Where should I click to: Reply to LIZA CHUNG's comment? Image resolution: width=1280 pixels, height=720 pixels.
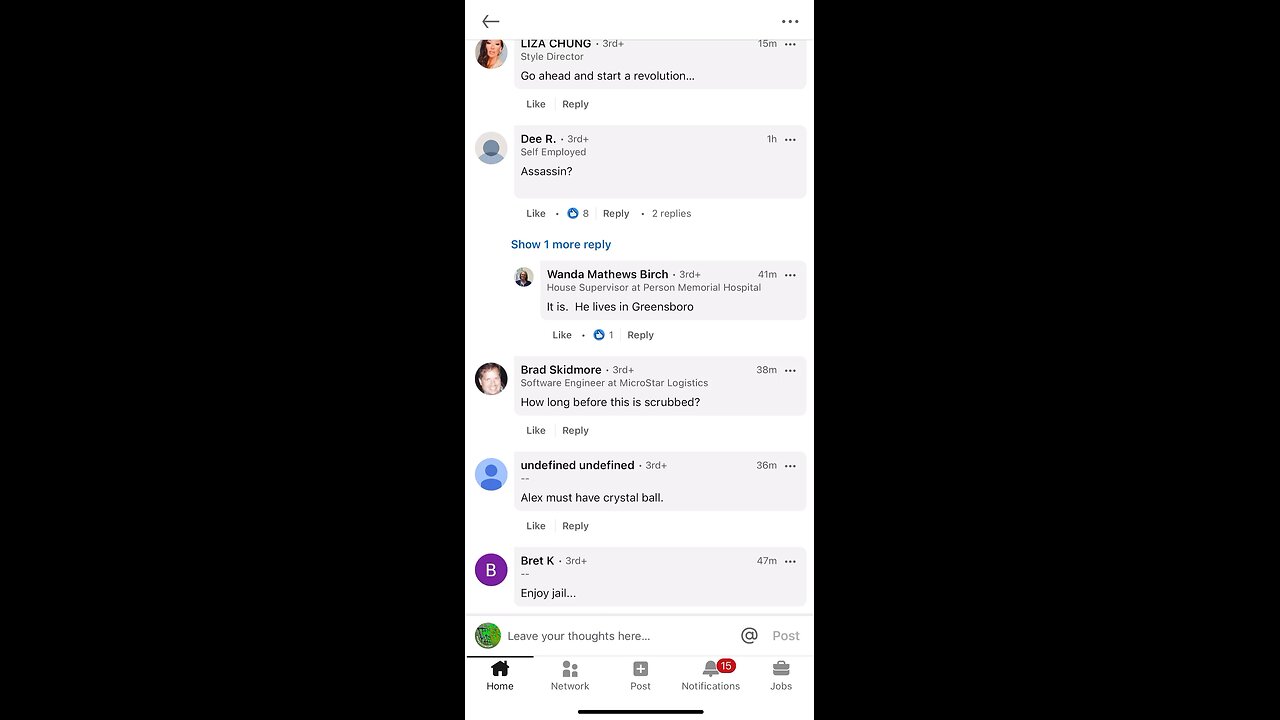pos(575,104)
